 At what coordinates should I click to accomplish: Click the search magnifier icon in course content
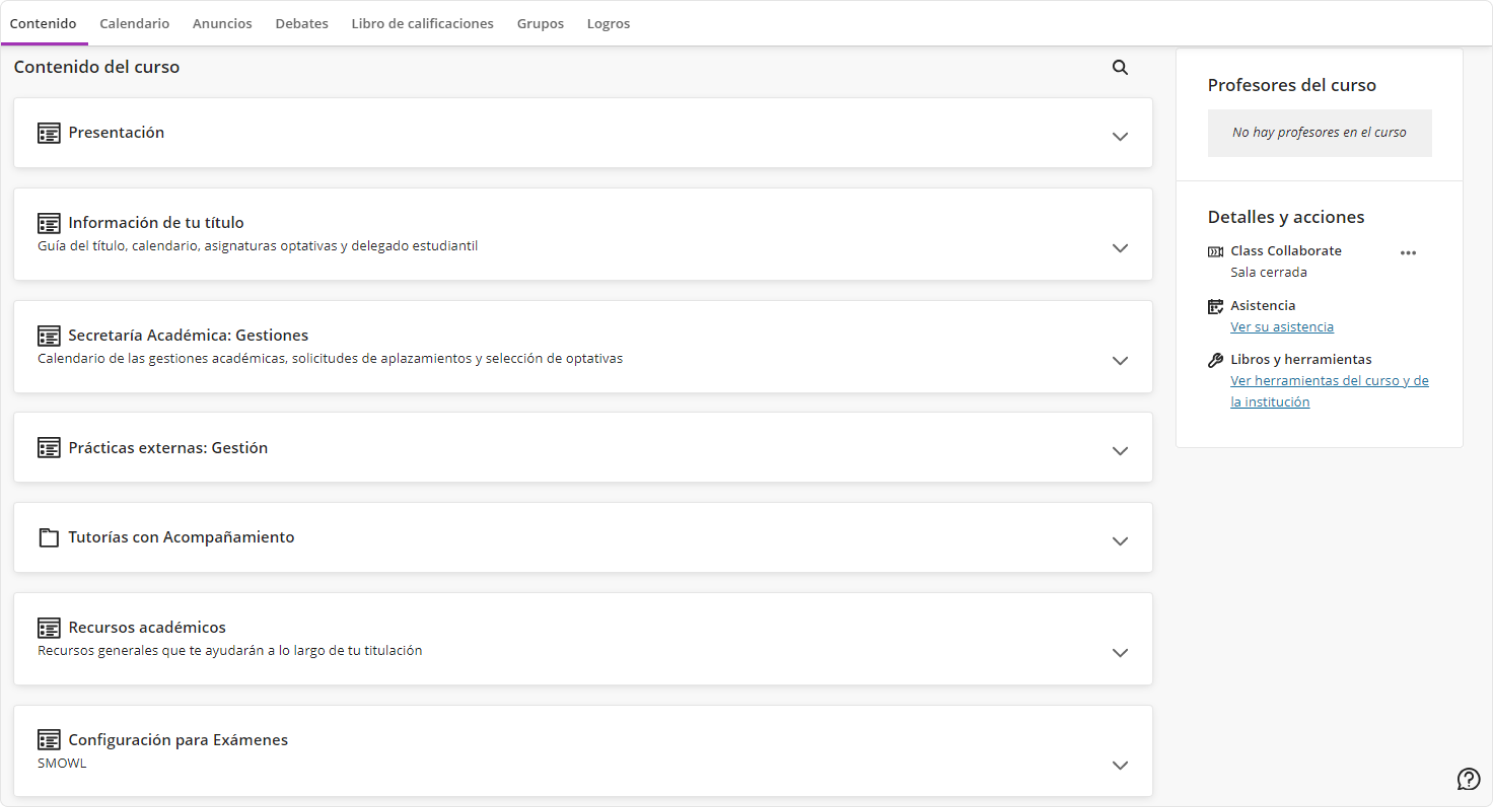pos(1120,68)
